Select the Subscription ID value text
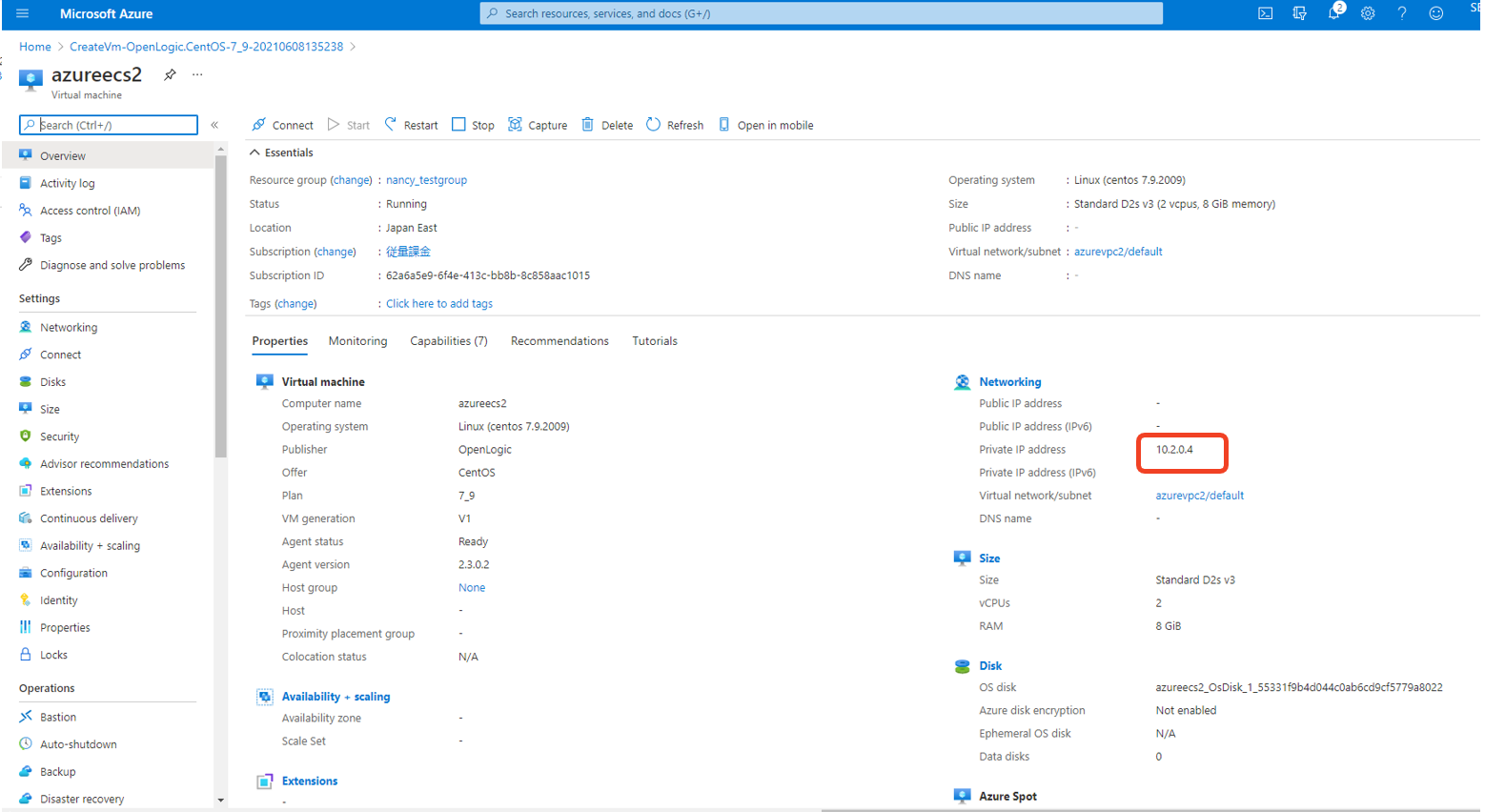The image size is (1485, 812). tap(488, 275)
